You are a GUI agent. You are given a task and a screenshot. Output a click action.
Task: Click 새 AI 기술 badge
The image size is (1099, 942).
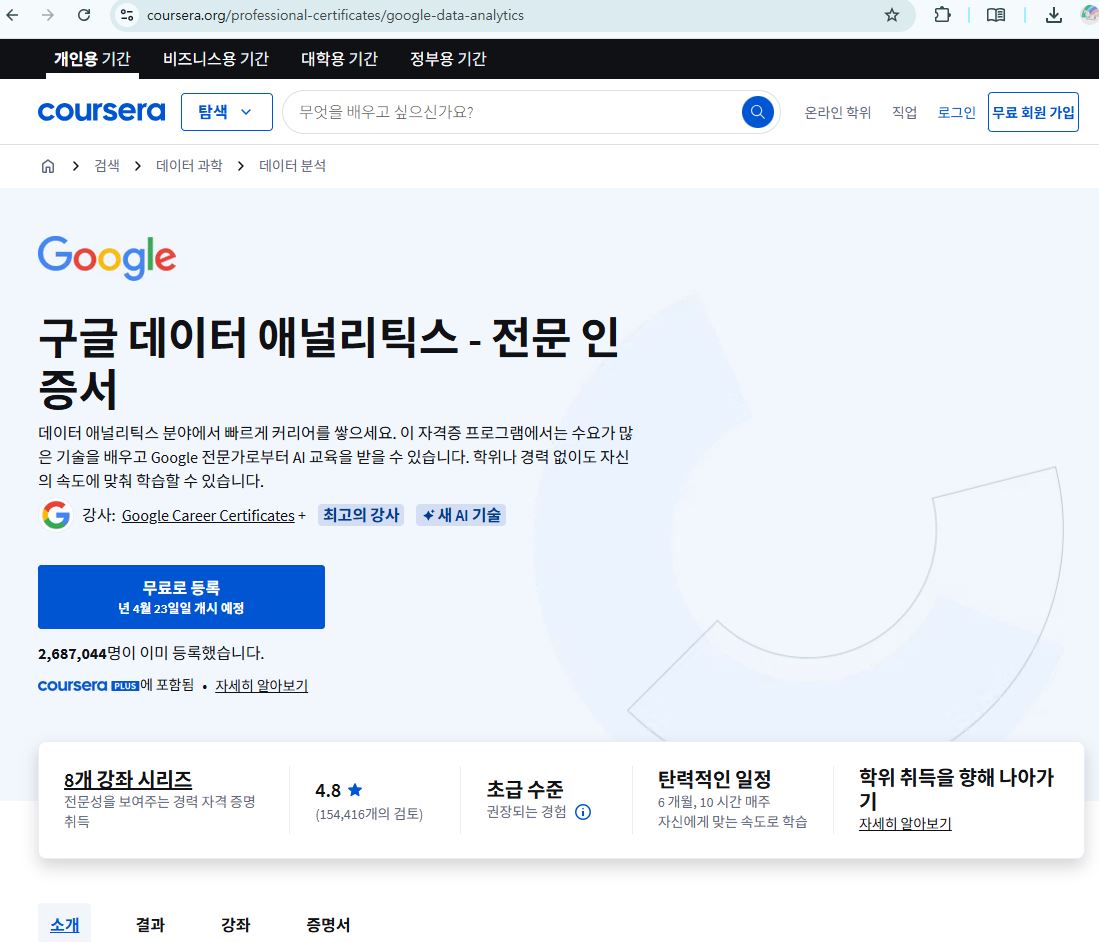tap(461, 515)
